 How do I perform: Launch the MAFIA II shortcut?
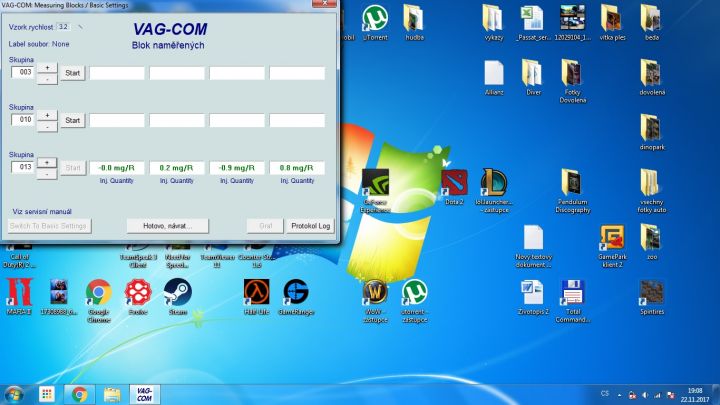click(x=19, y=297)
